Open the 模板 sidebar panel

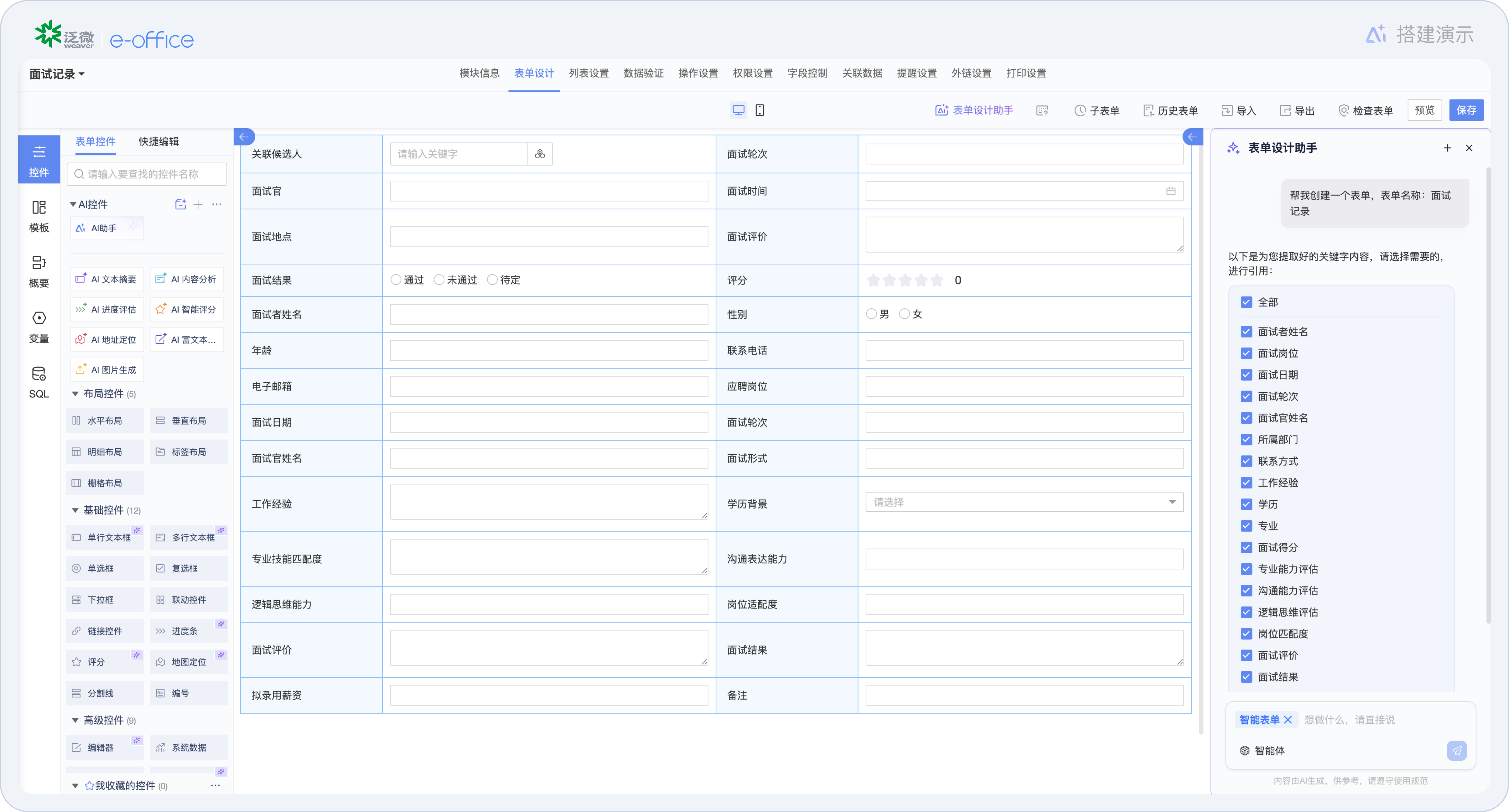tap(39, 216)
